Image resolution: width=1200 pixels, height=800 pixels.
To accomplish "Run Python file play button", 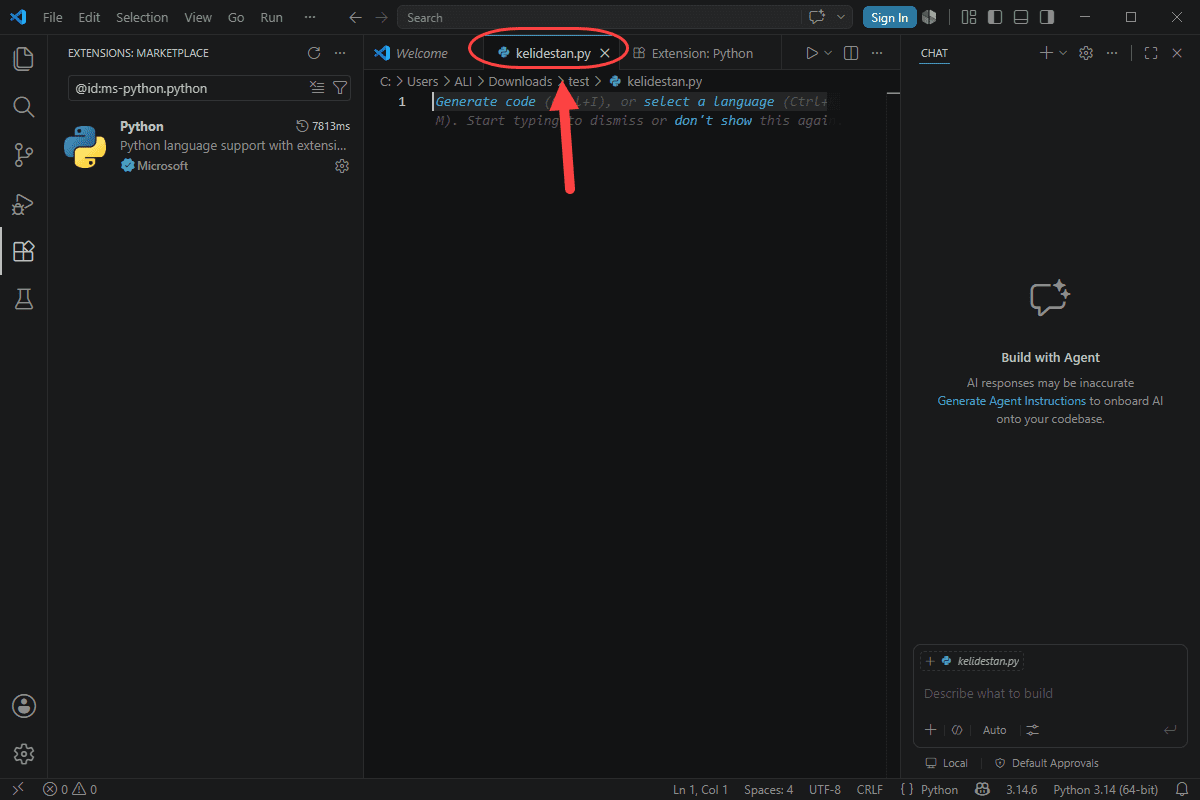I will tap(812, 53).
